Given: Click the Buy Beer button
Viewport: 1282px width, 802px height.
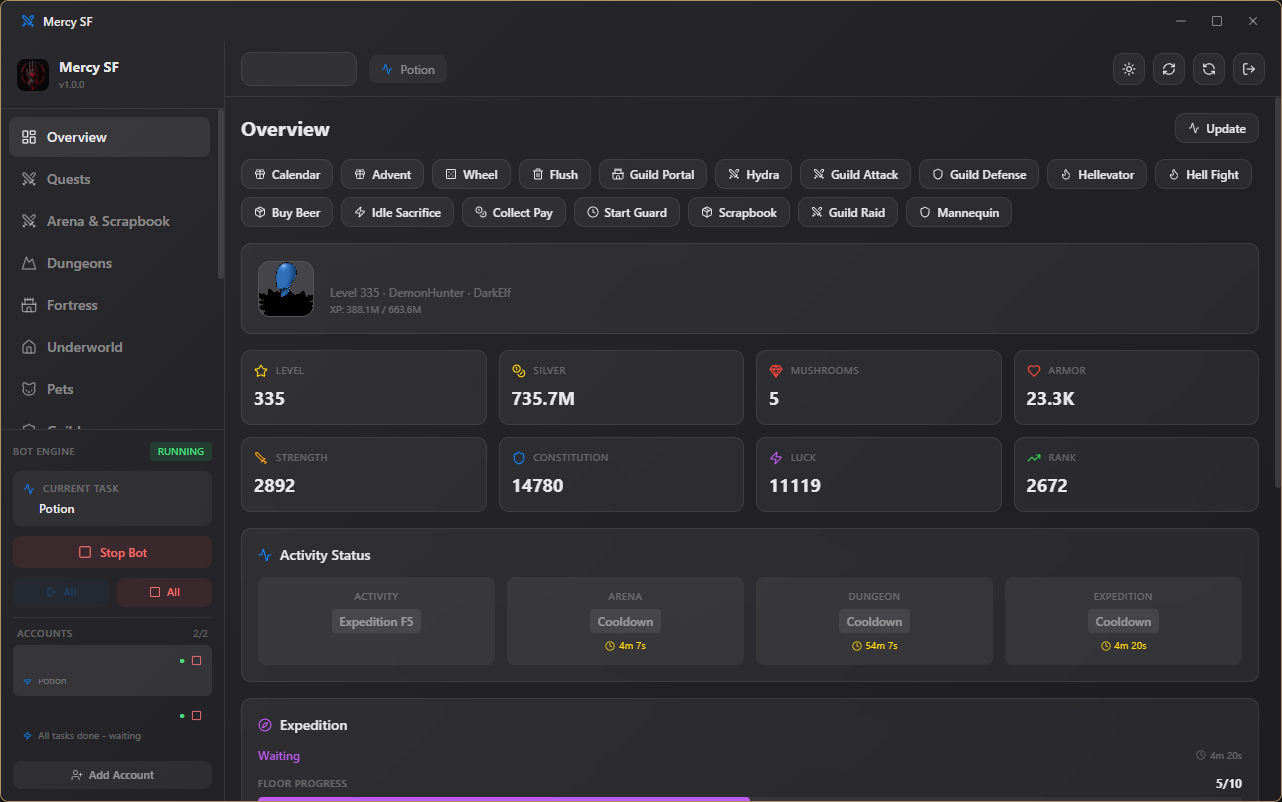Looking at the screenshot, I should 288,212.
